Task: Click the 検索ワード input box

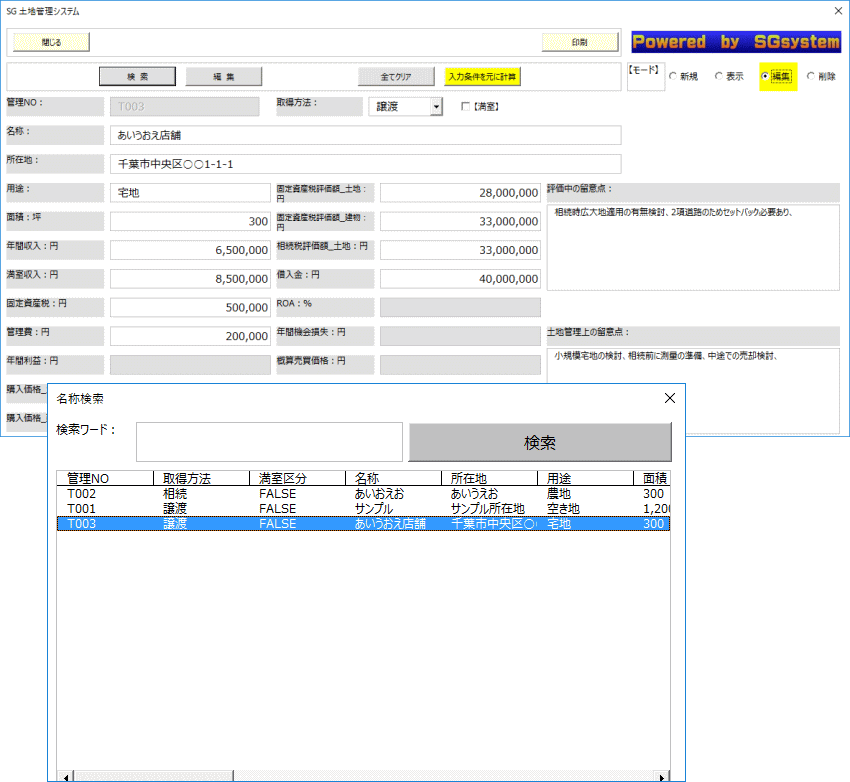Action: (x=269, y=442)
